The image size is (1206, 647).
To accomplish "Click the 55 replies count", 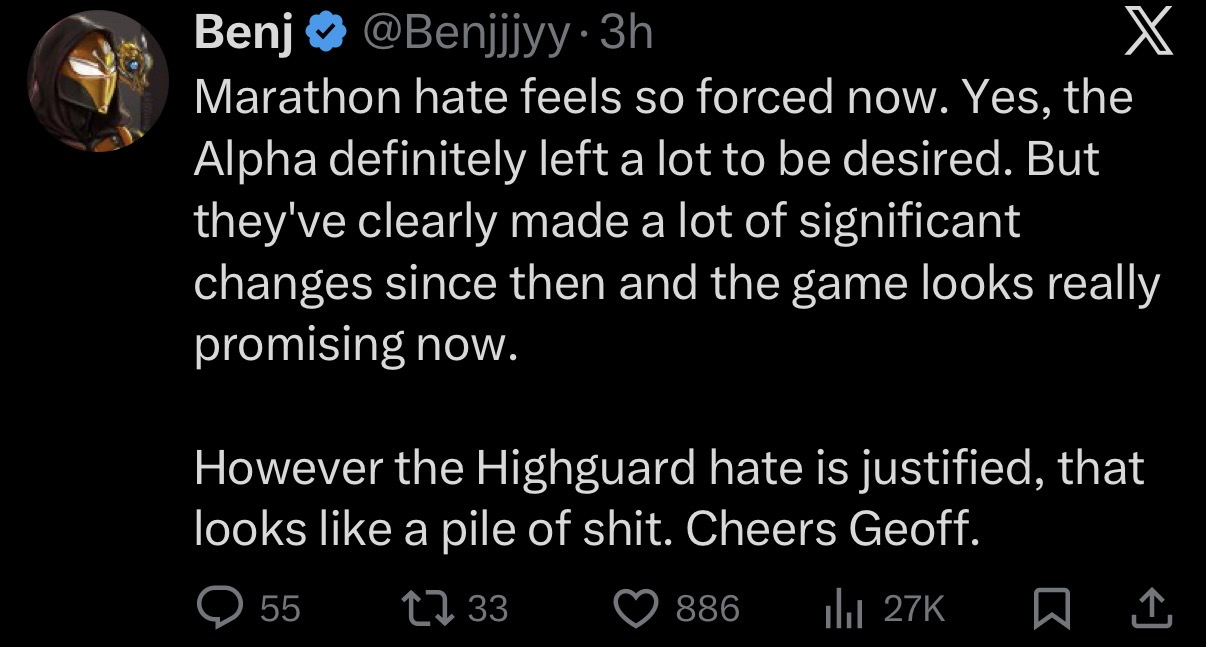I will point(280,608).
